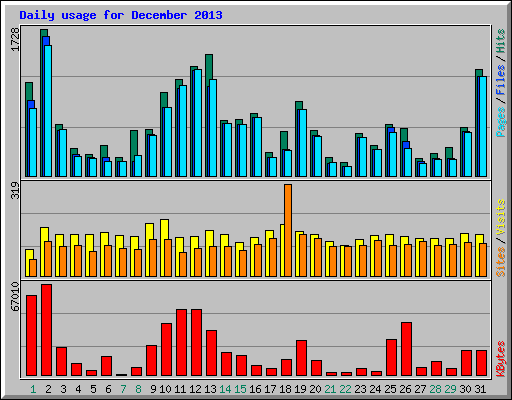Viewport: 512px width, 400px height.
Task: Click day label '8' on x-axis
Action: (138, 389)
